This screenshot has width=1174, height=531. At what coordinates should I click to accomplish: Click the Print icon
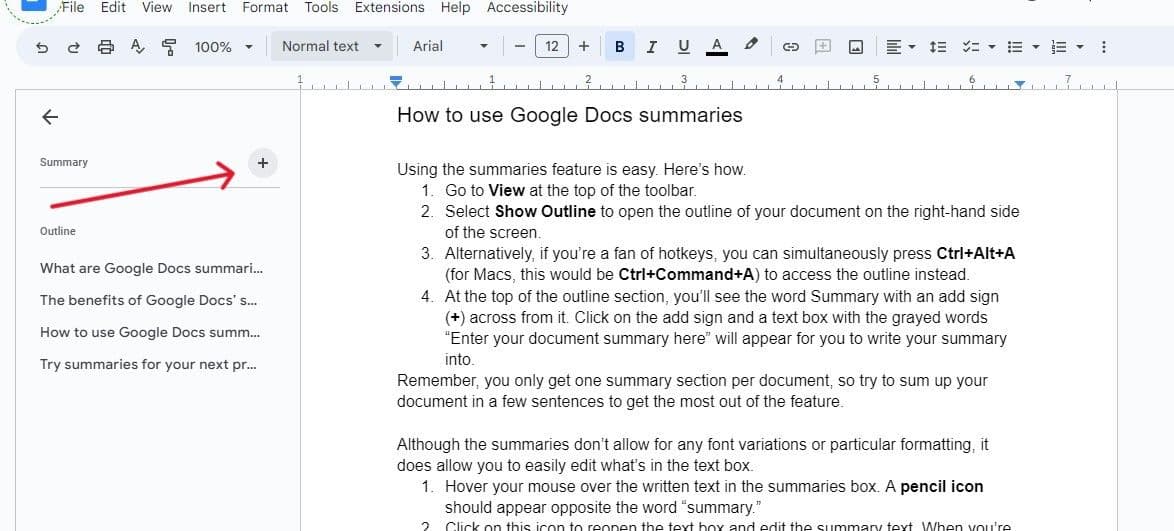click(105, 47)
